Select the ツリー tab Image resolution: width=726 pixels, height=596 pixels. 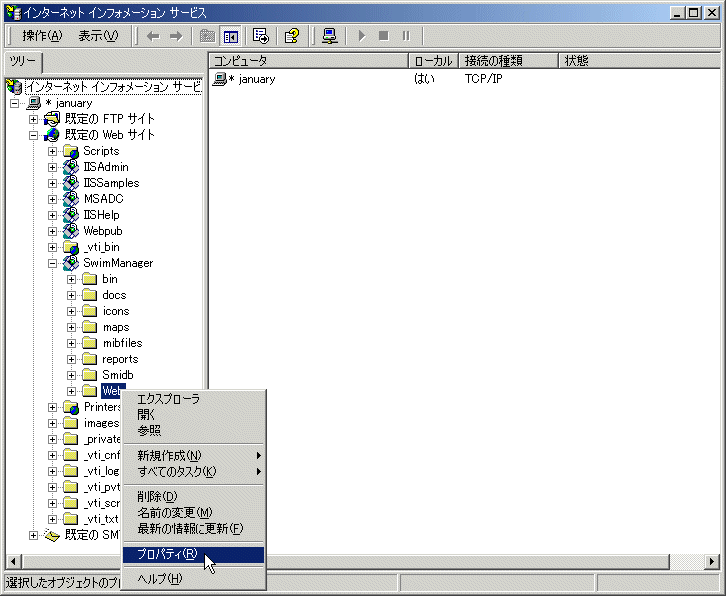[23, 63]
